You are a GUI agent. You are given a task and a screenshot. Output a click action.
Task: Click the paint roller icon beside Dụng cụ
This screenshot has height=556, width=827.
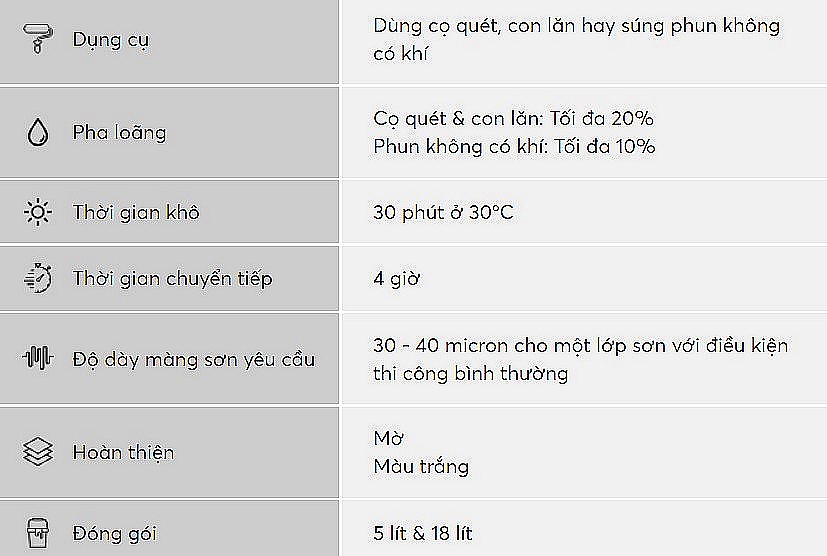37,40
